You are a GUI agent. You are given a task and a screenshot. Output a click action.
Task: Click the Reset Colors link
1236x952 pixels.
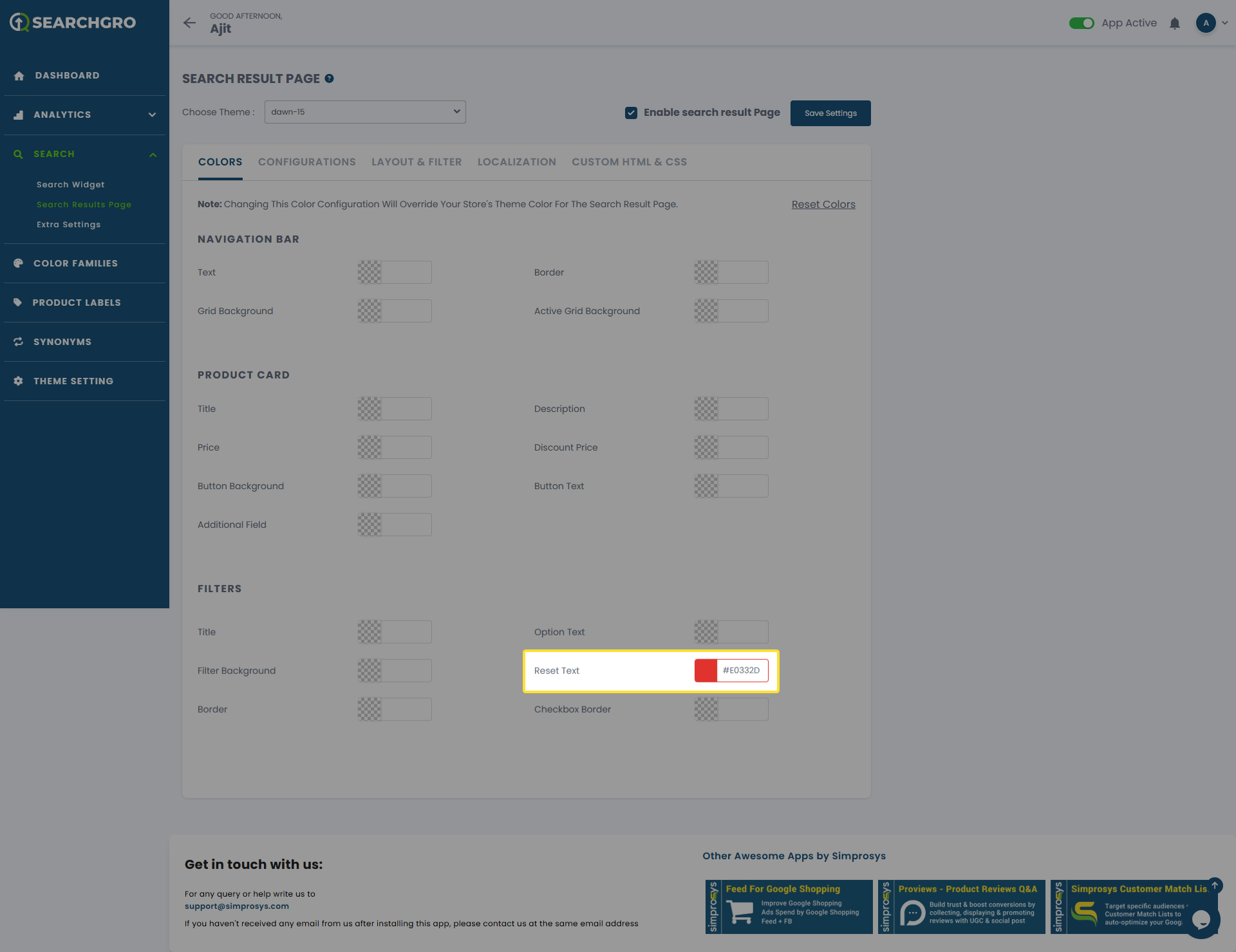coord(823,205)
